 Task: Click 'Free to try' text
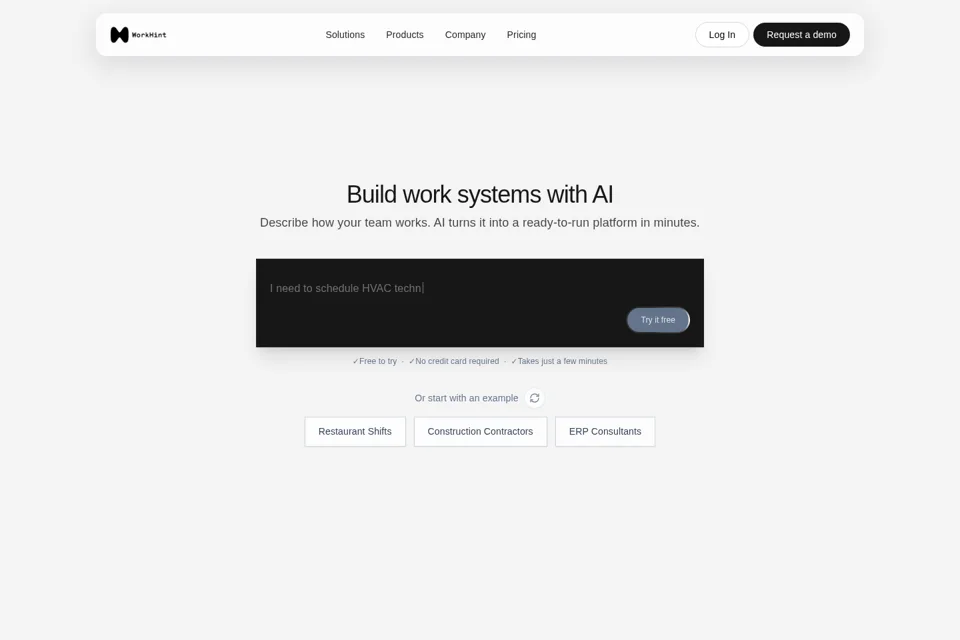tap(378, 361)
